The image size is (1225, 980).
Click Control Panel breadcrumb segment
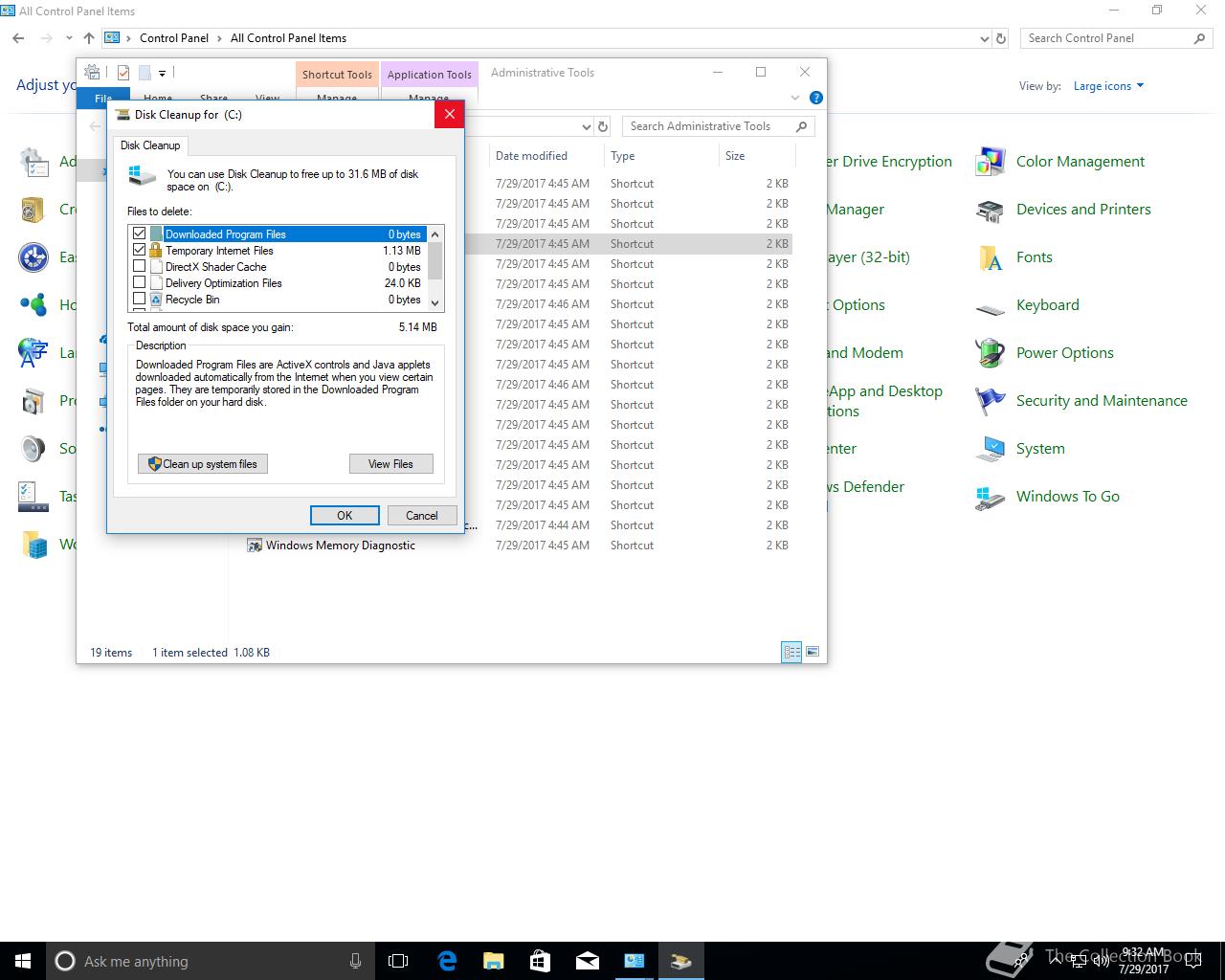(x=174, y=38)
